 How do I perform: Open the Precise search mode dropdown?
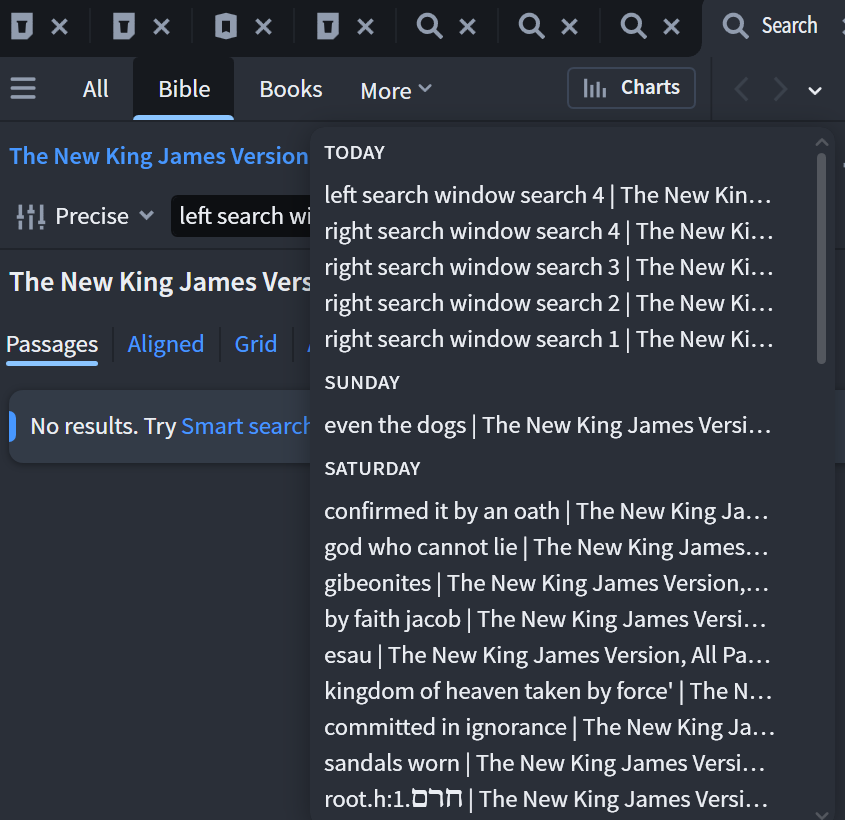click(x=105, y=216)
